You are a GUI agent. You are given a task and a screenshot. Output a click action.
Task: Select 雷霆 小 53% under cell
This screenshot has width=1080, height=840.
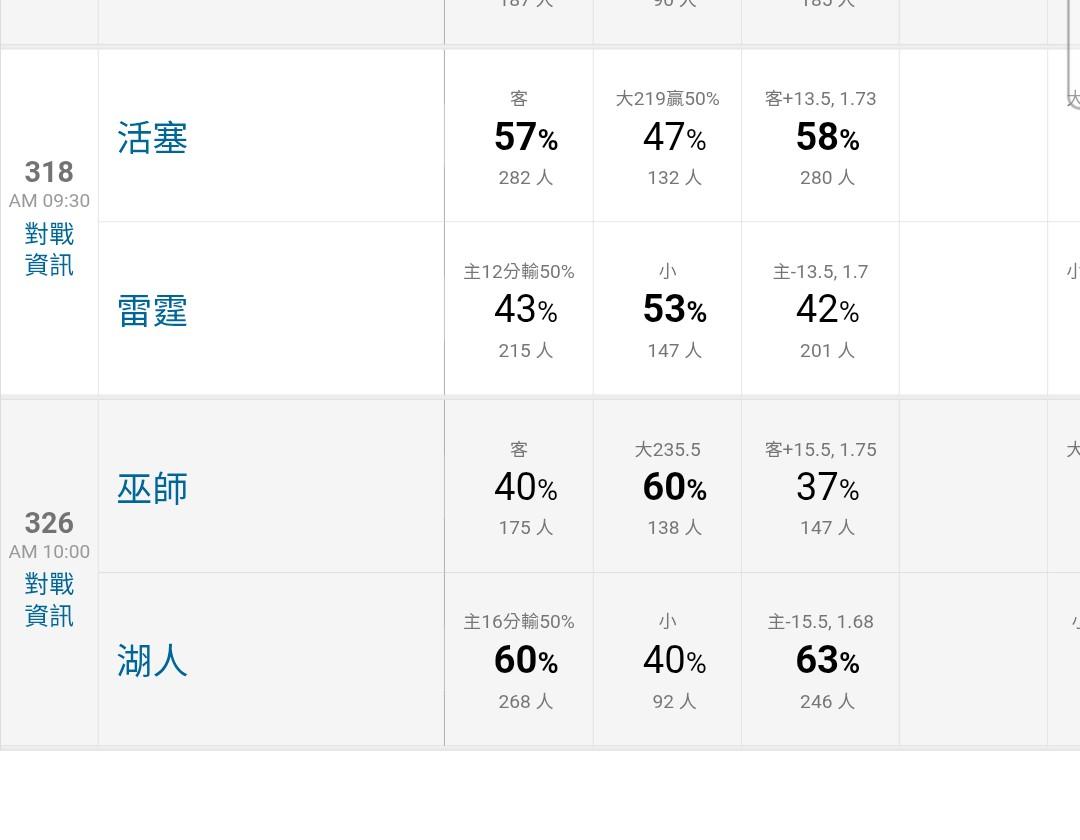coord(667,310)
